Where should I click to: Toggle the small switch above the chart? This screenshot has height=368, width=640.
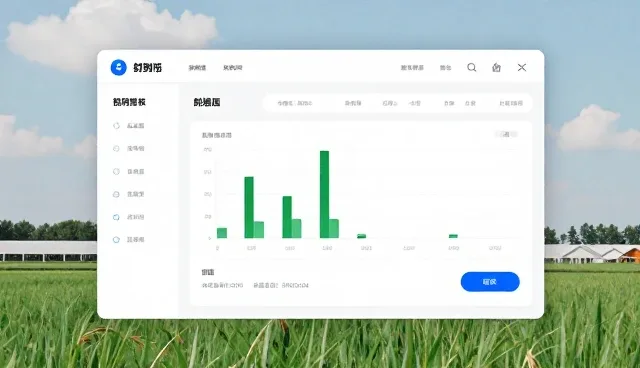[507, 134]
